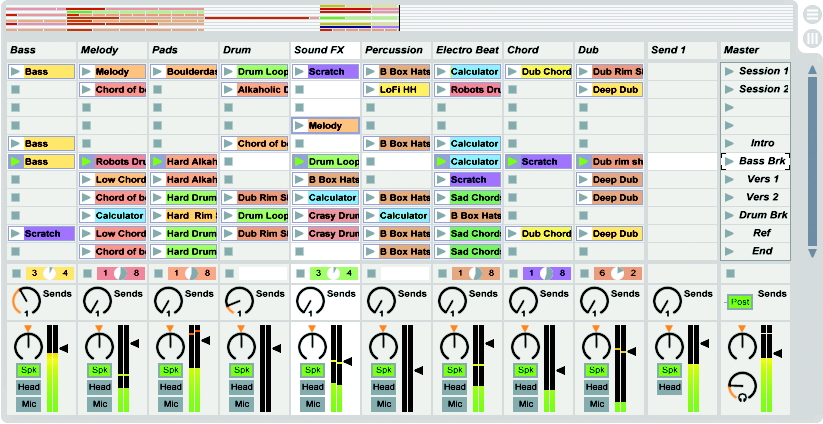The image size is (823, 424).
Task: Toggle Mic input on Sound FX track
Action: pyautogui.click(x=313, y=404)
